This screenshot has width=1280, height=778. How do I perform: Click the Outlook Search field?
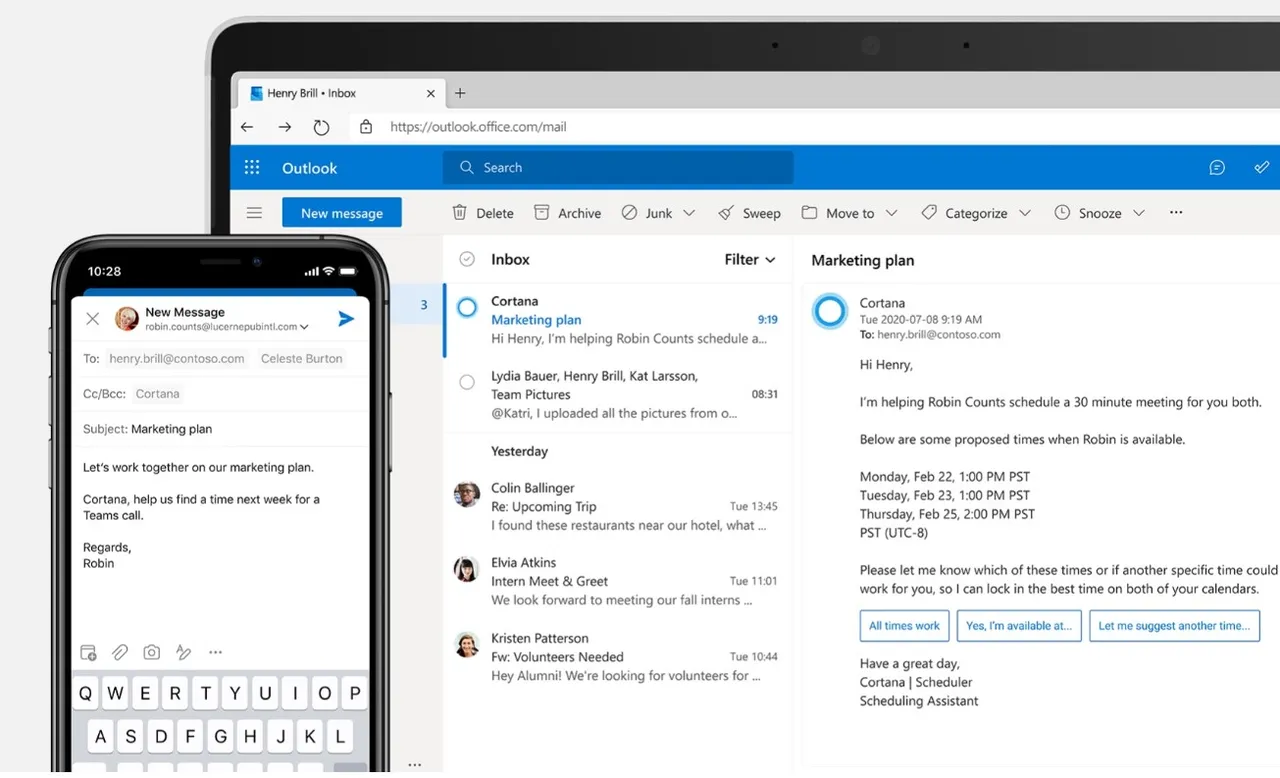618,168
